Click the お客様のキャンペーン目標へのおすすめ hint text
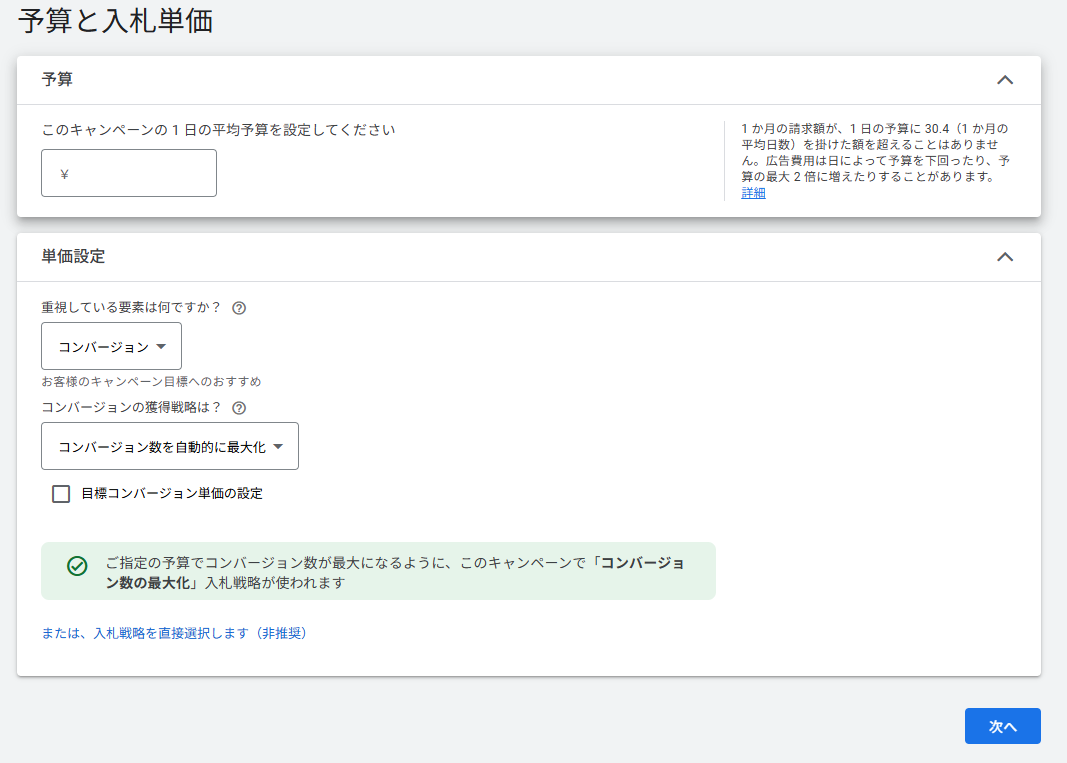Image resolution: width=1067 pixels, height=763 pixels. (151, 381)
